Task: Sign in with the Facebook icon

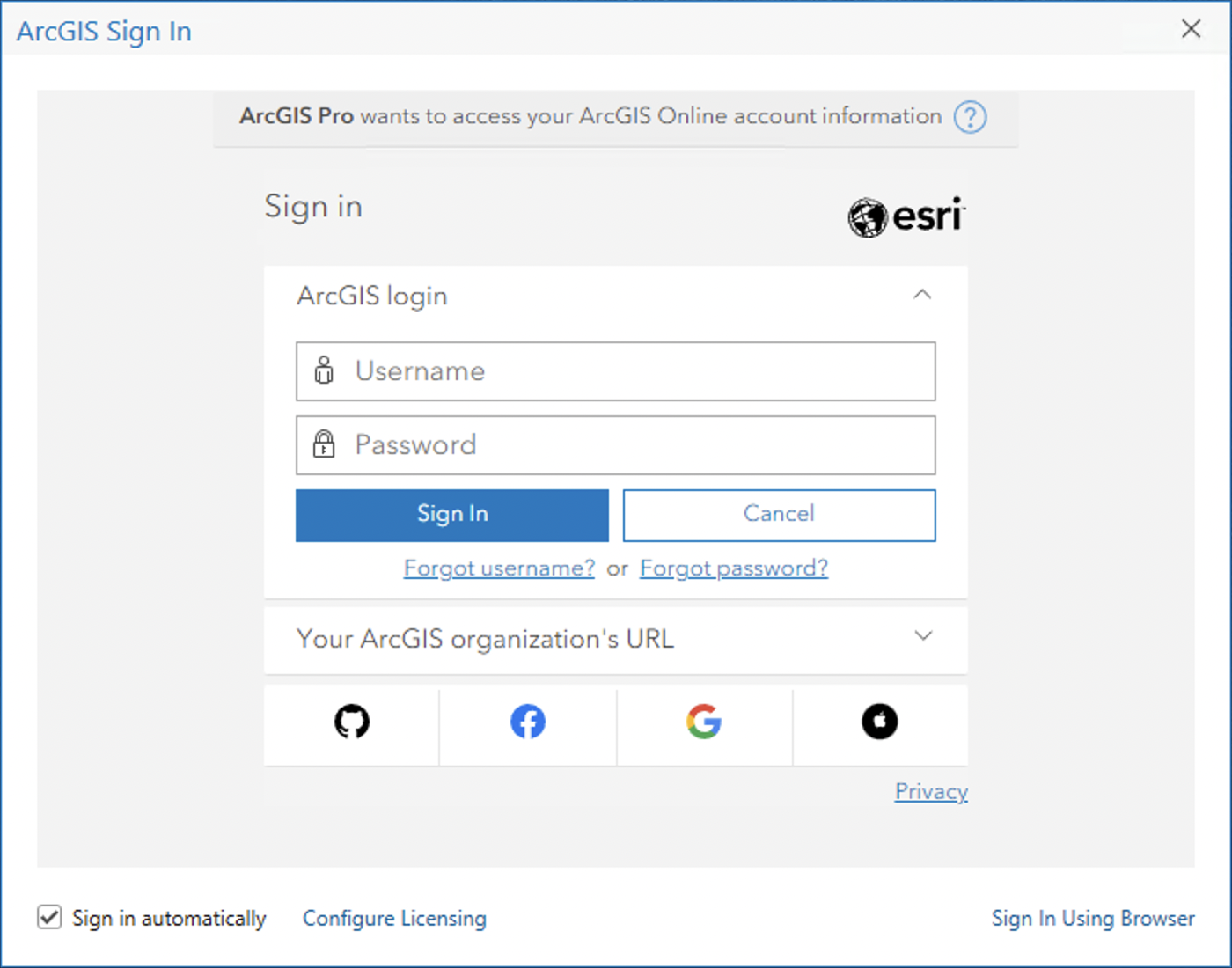Action: [528, 722]
